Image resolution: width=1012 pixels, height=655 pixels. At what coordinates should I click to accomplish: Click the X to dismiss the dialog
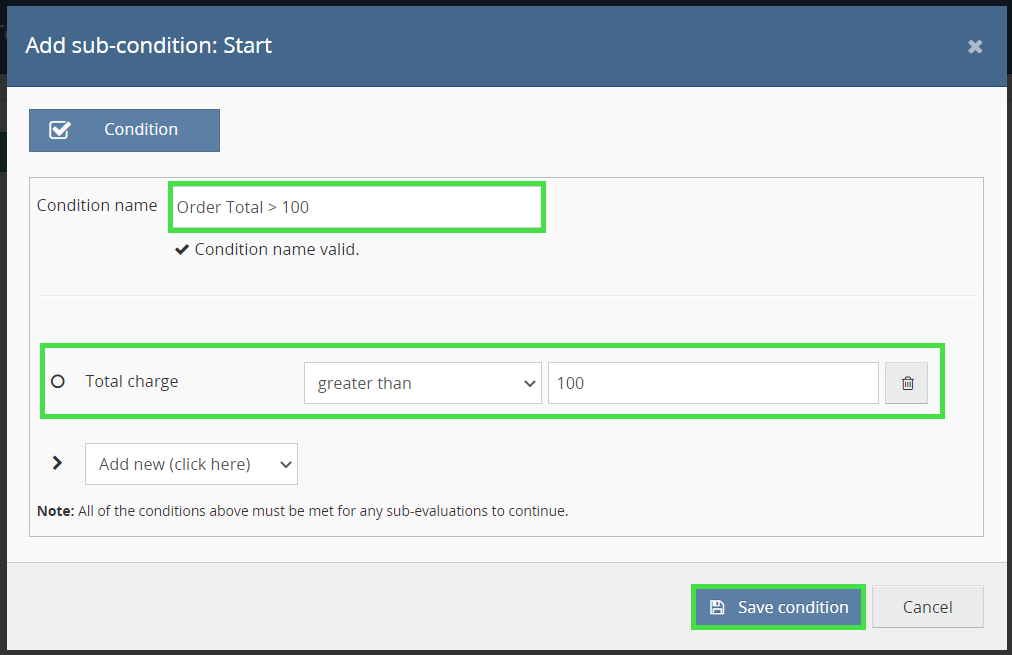coord(975,46)
